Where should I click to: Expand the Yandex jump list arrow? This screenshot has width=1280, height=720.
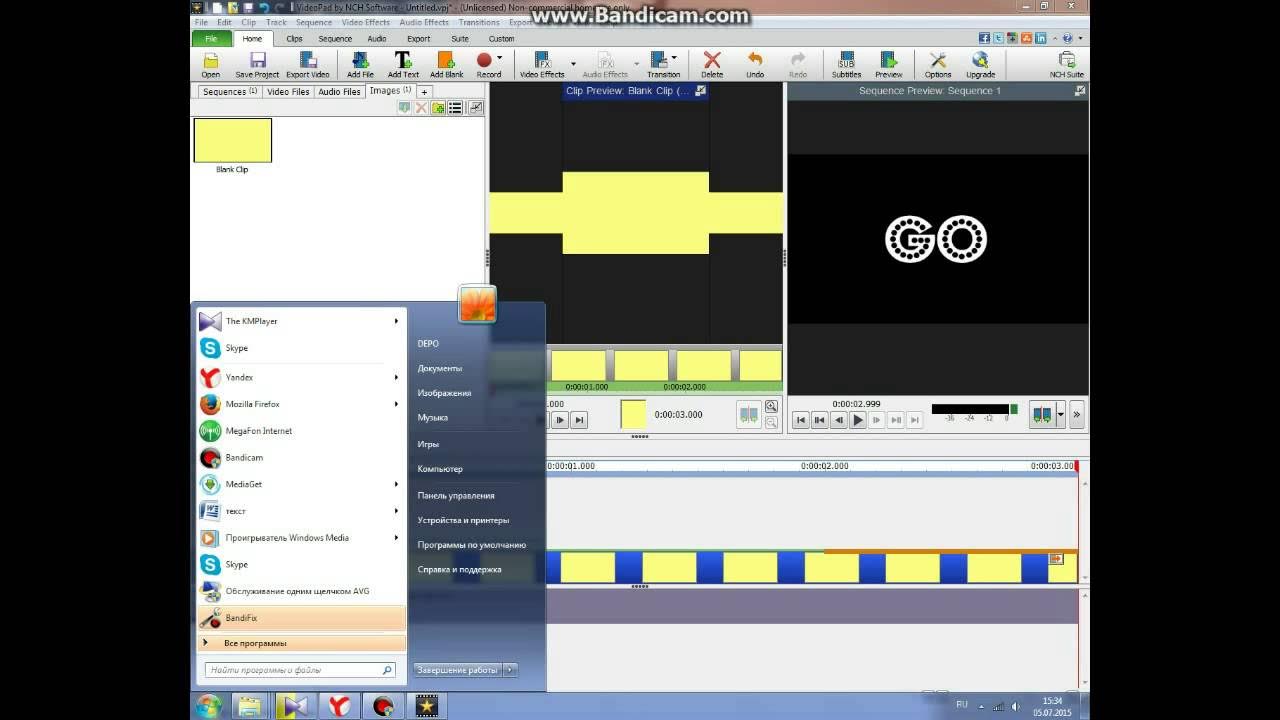[x=396, y=377]
